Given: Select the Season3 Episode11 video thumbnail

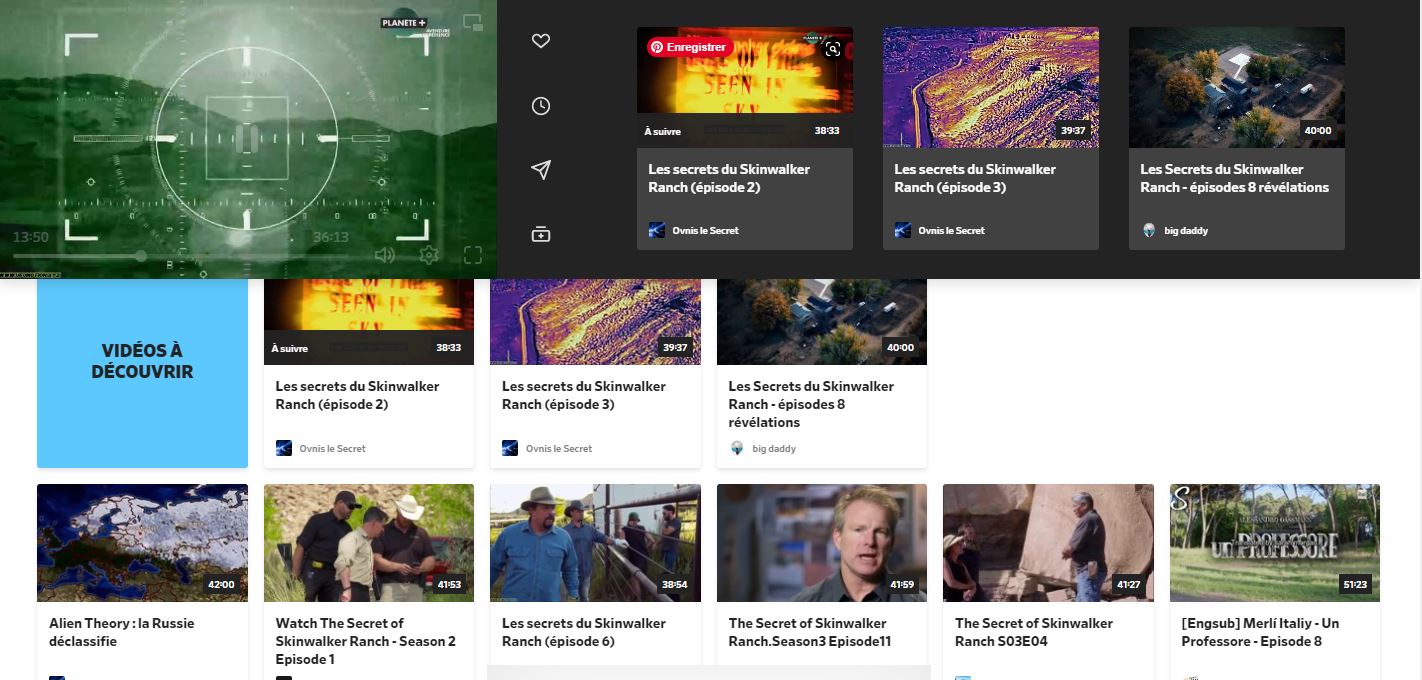Looking at the screenshot, I should point(821,542).
